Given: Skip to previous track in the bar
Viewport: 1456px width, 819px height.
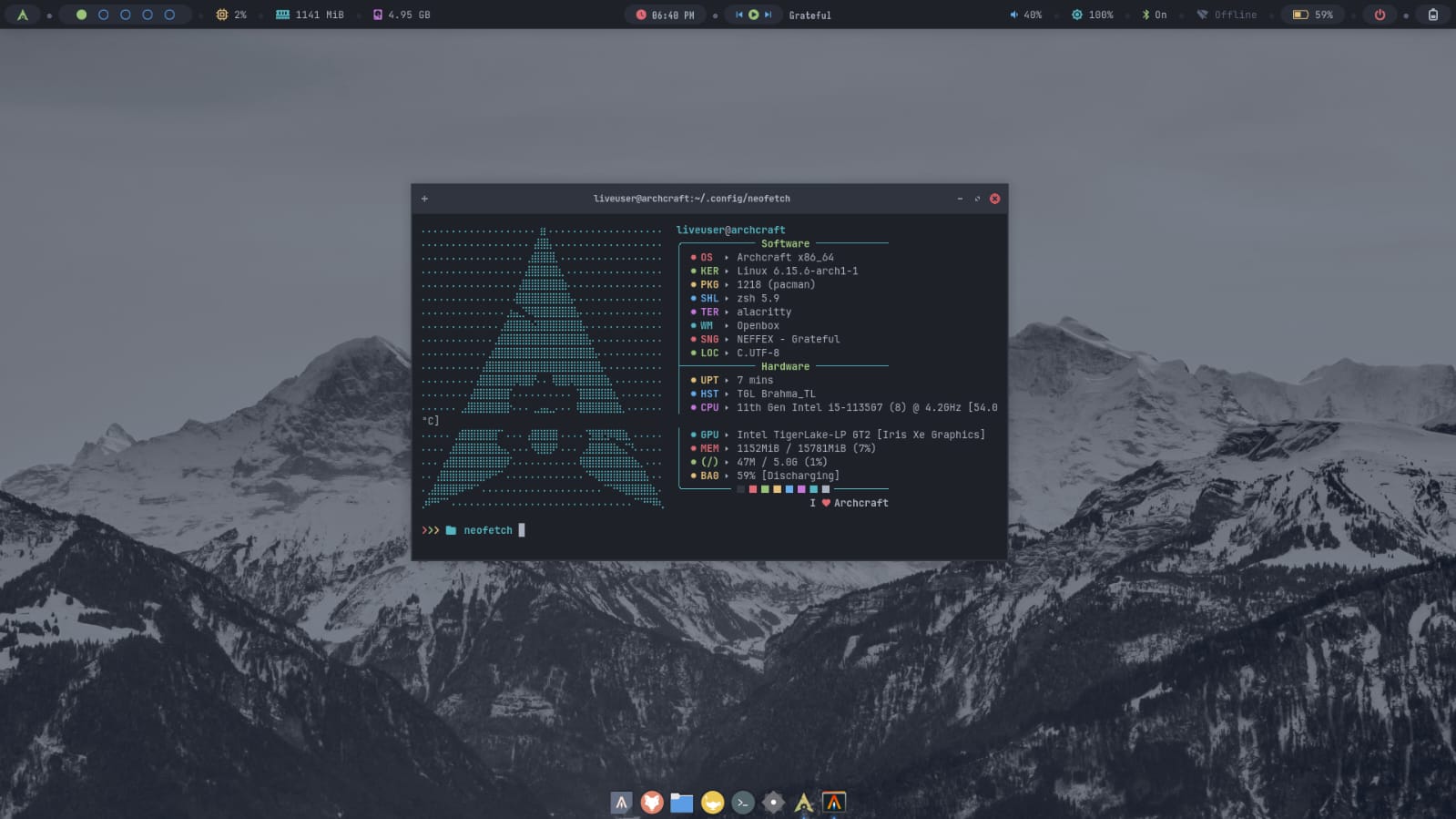Looking at the screenshot, I should tap(739, 15).
